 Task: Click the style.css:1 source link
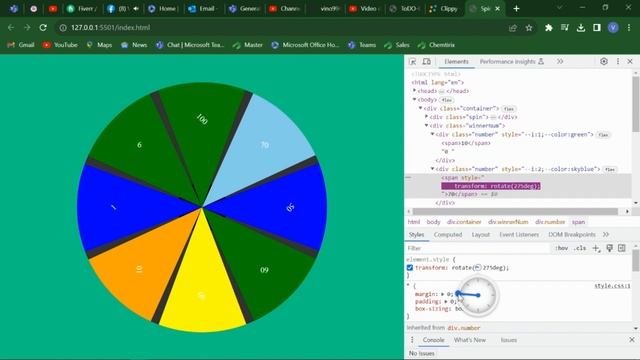click(x=612, y=286)
